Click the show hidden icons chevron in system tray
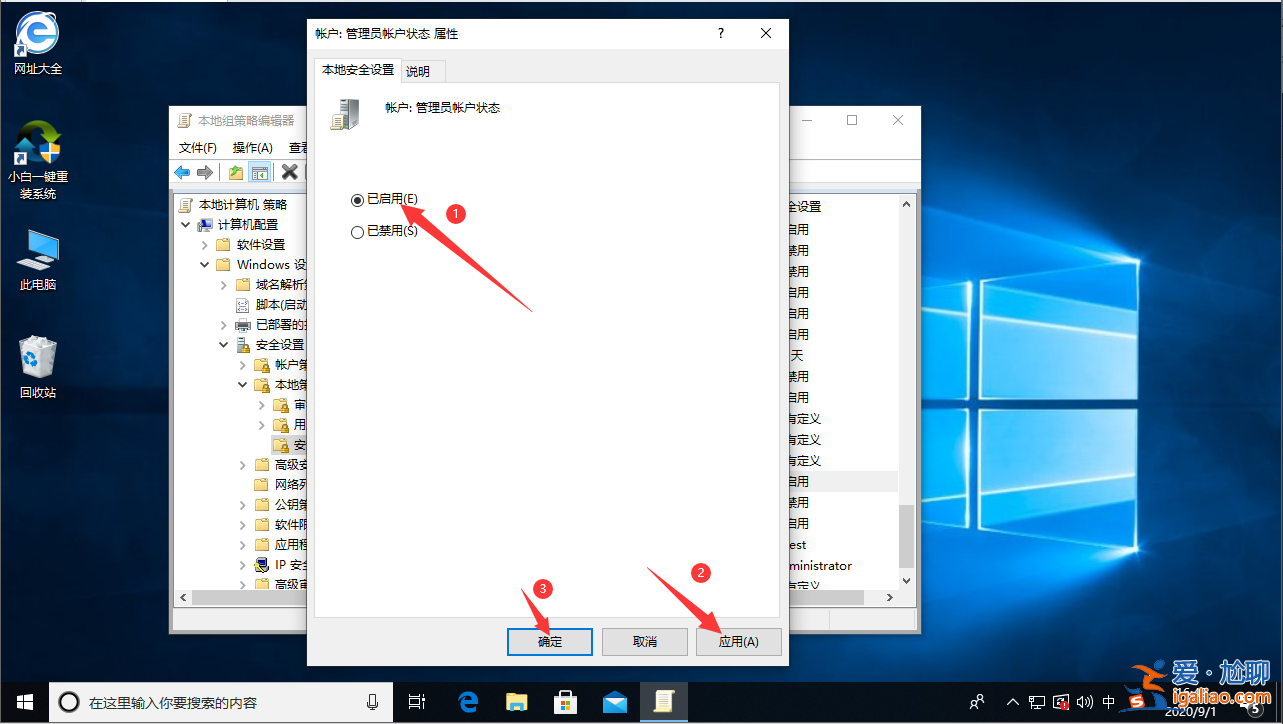 [x=1012, y=701]
